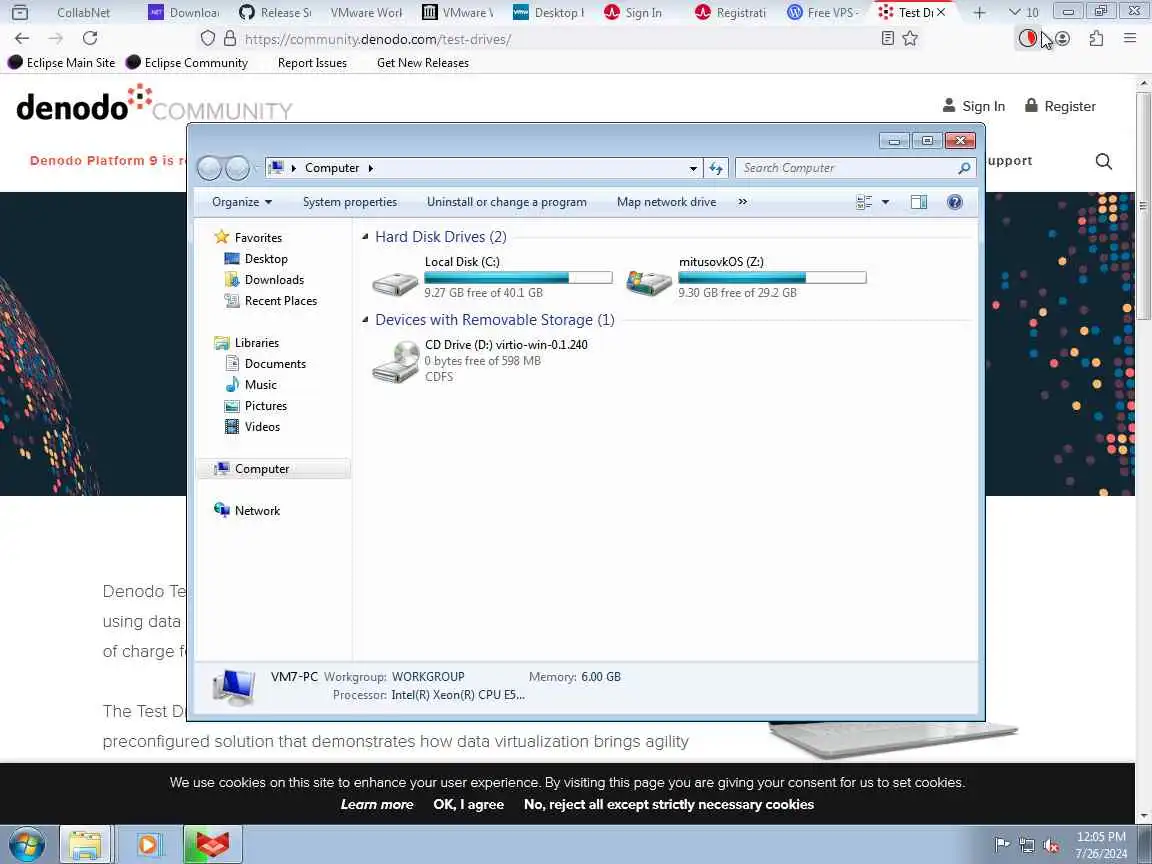Switch to Release GitHub tab
The image size is (1152, 864).
(276, 12)
